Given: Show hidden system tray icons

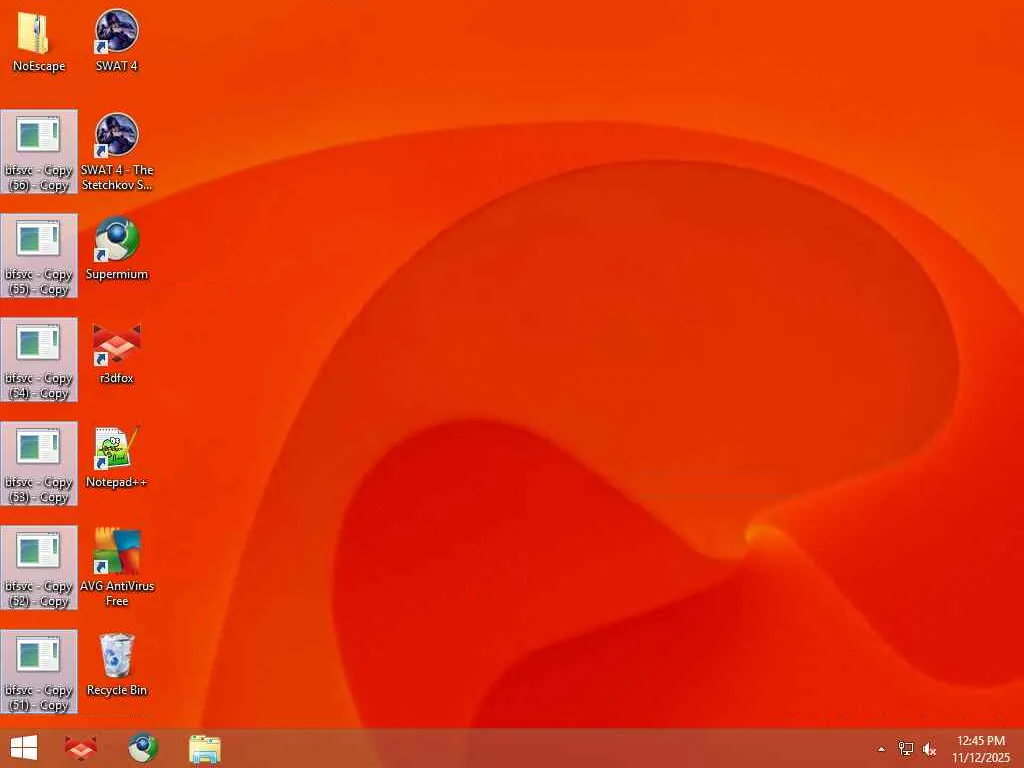Looking at the screenshot, I should click(x=881, y=749).
